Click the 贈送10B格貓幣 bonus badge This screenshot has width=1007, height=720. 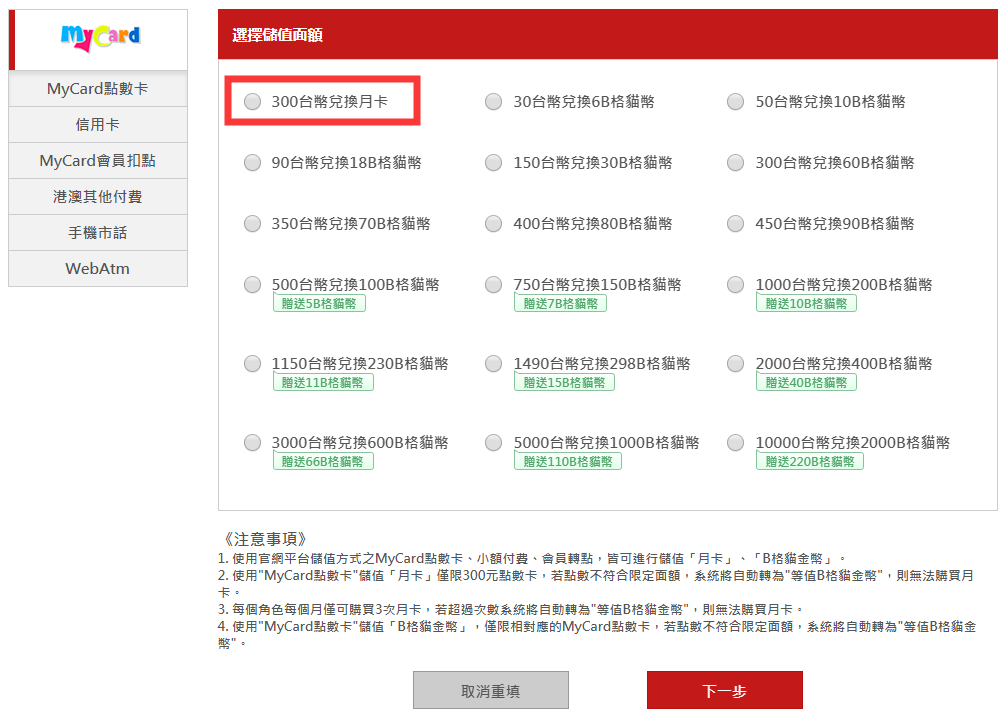(807, 303)
